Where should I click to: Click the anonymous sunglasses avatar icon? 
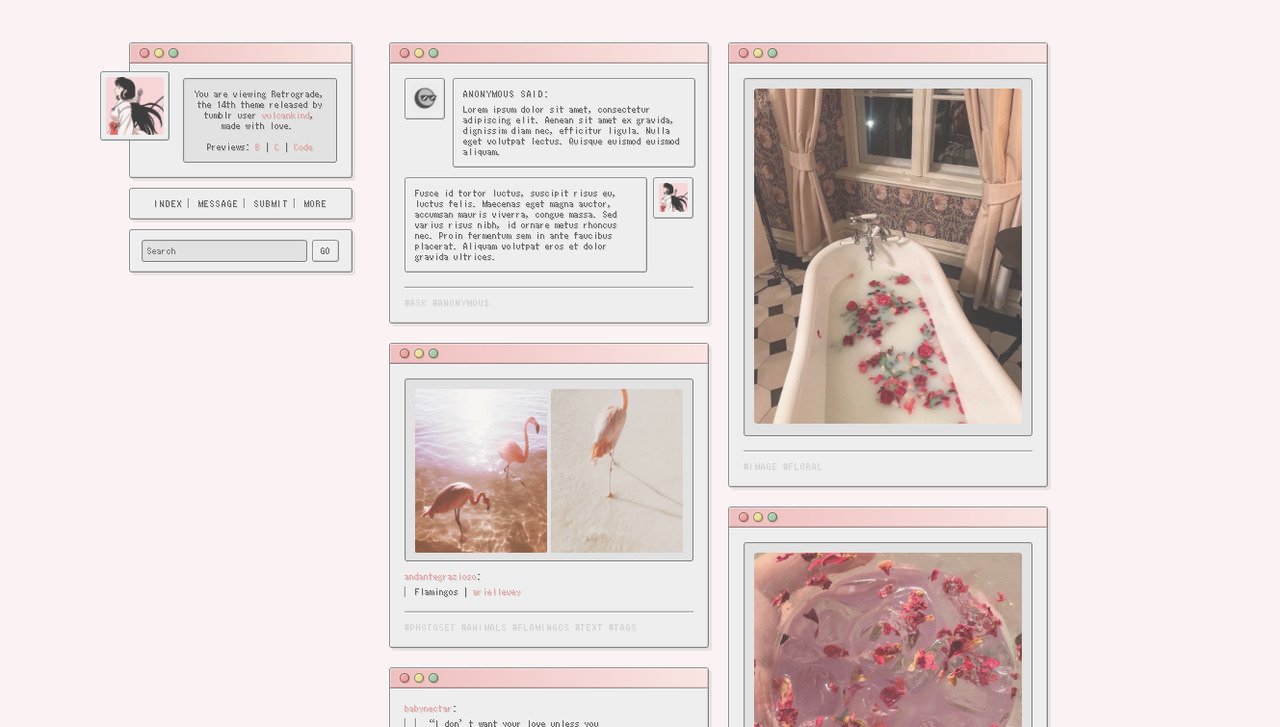425,98
